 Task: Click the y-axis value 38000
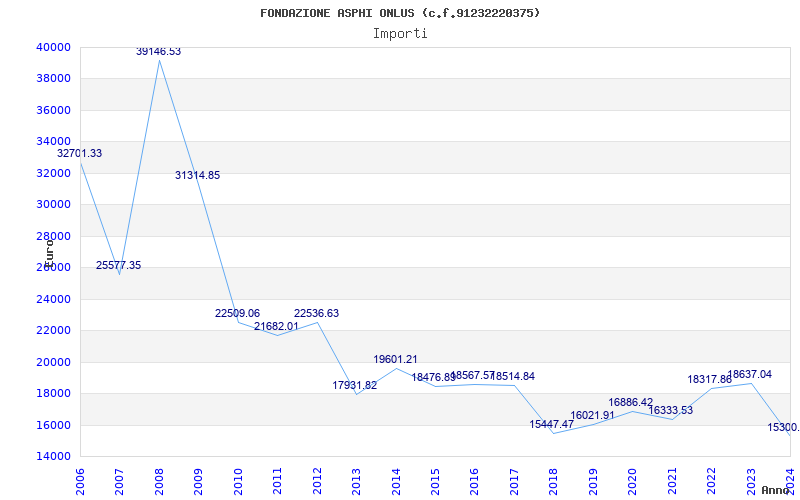pyautogui.click(x=53, y=79)
